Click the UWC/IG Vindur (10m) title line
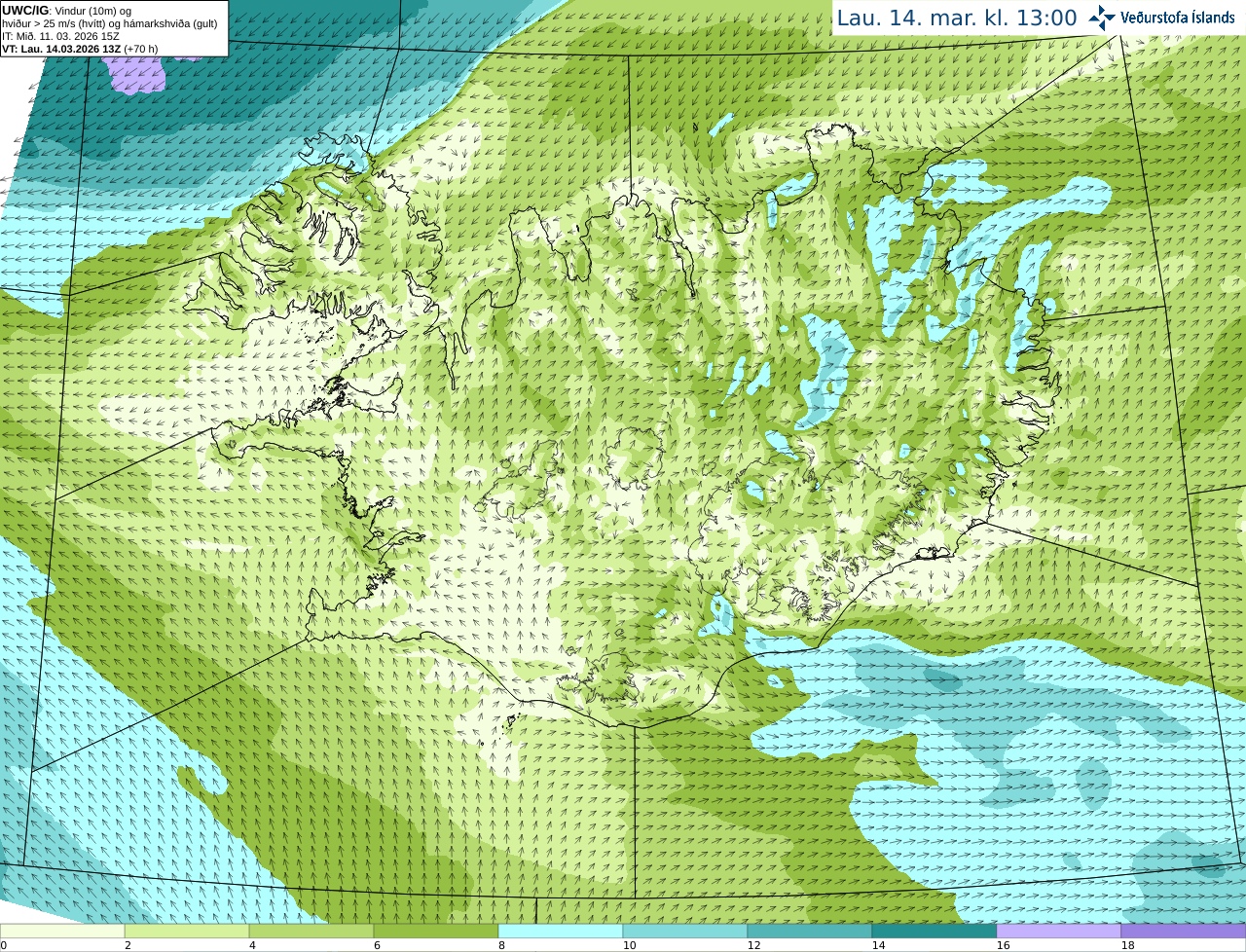This screenshot has height=952, width=1246. tap(68, 11)
